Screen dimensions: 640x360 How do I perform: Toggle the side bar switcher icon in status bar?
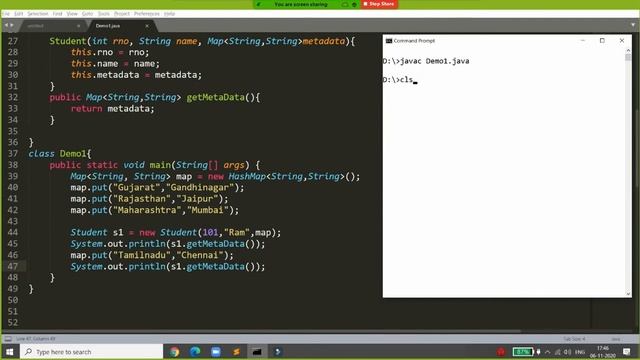[x=8, y=339]
